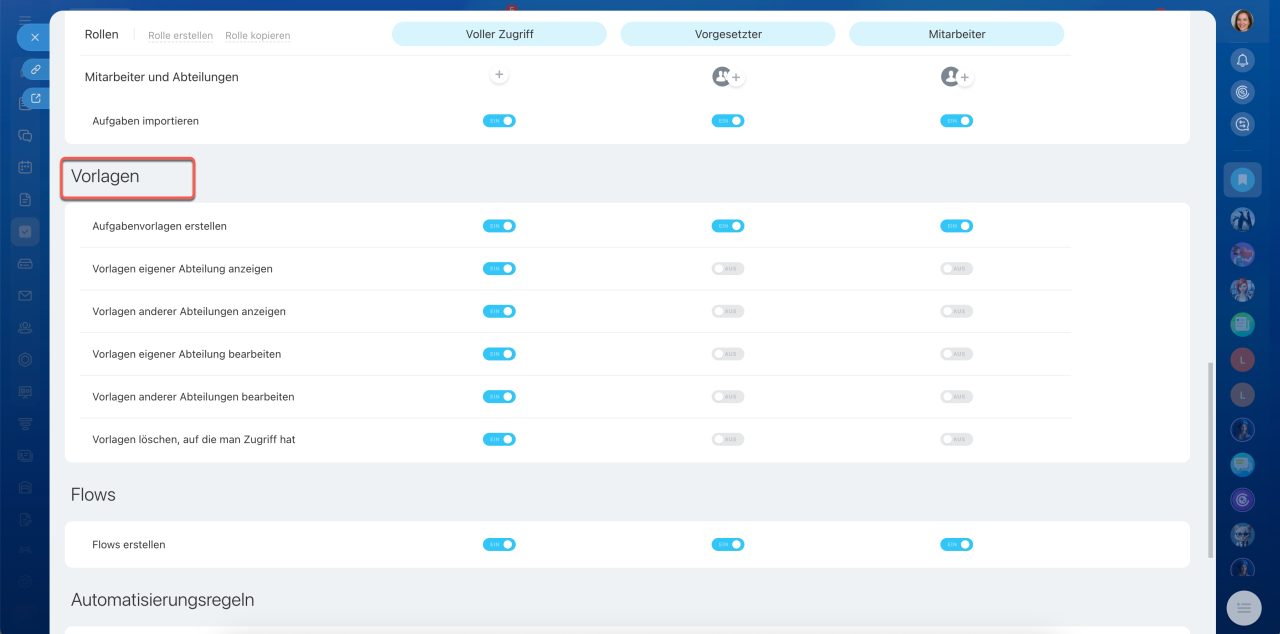The width and height of the screenshot is (1280, 634).
Task: Add a user to the Vorgesetzter role
Action: pos(735,77)
